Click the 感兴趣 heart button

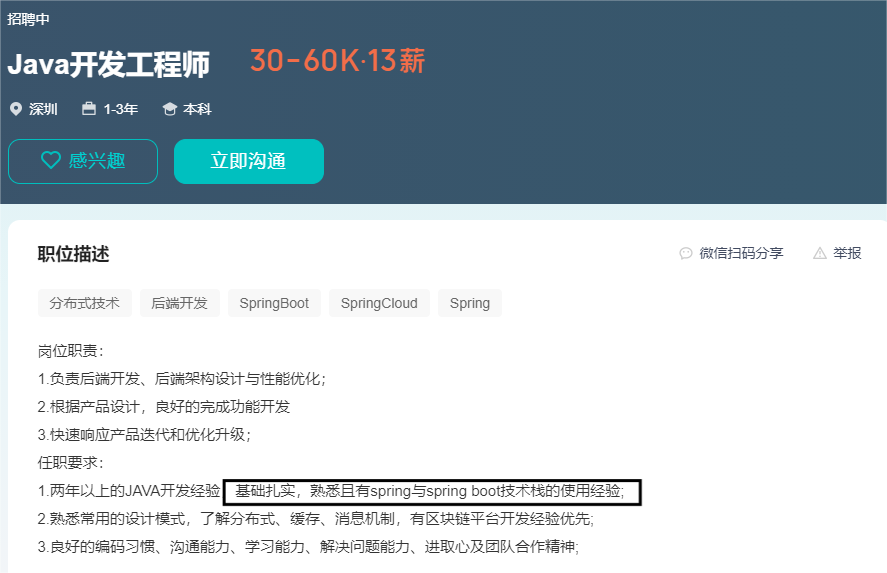[83, 161]
